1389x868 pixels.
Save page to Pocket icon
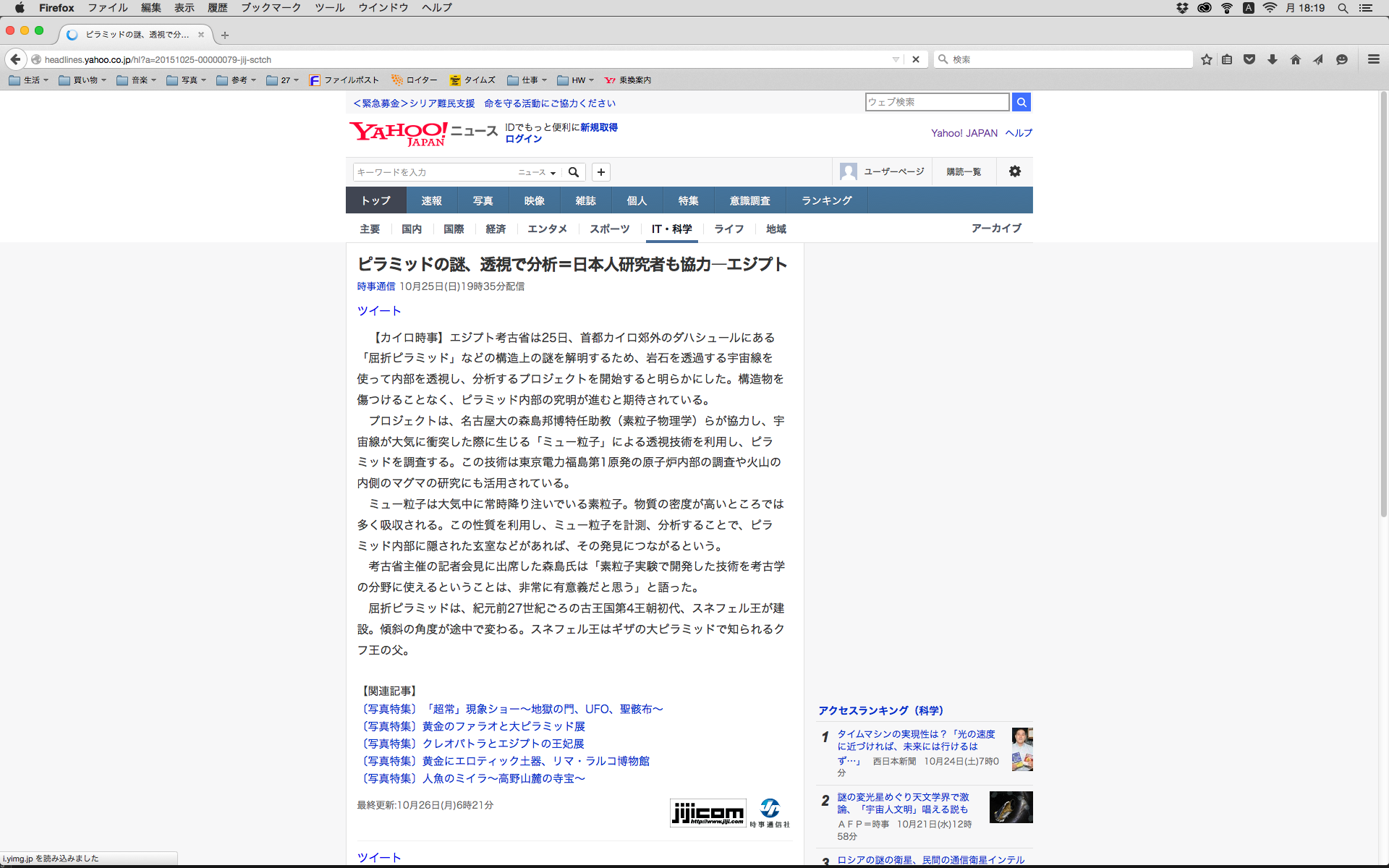click(x=1249, y=59)
